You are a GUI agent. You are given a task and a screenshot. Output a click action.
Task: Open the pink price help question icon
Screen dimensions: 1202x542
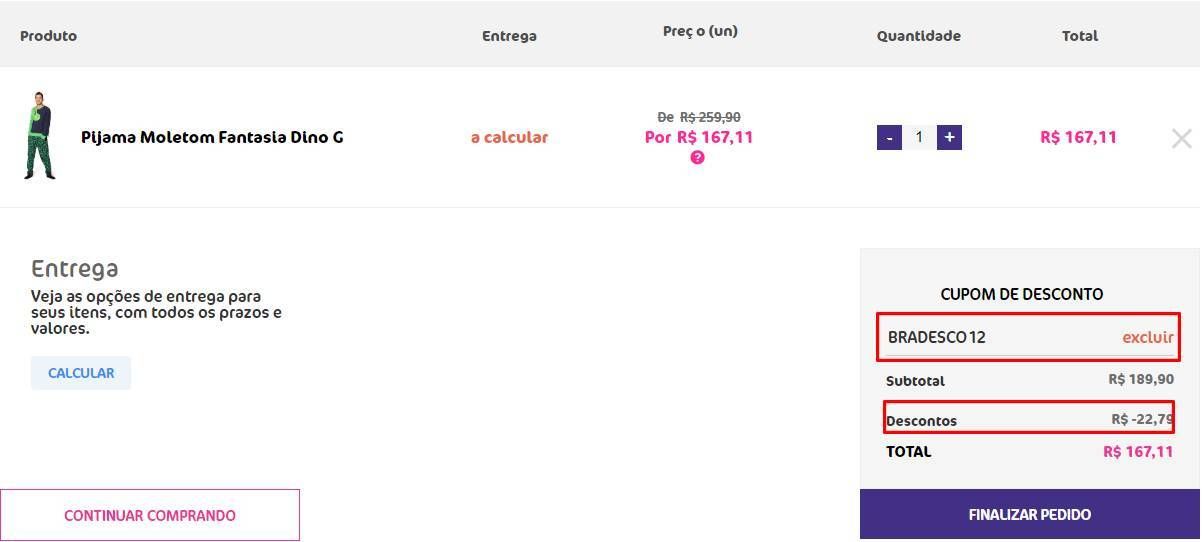pyautogui.click(x=697, y=157)
